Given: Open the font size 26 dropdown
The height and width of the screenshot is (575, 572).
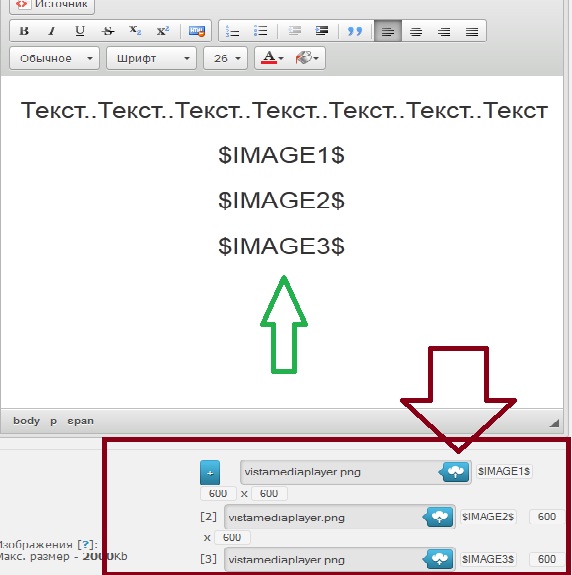Looking at the screenshot, I should pos(226,58).
